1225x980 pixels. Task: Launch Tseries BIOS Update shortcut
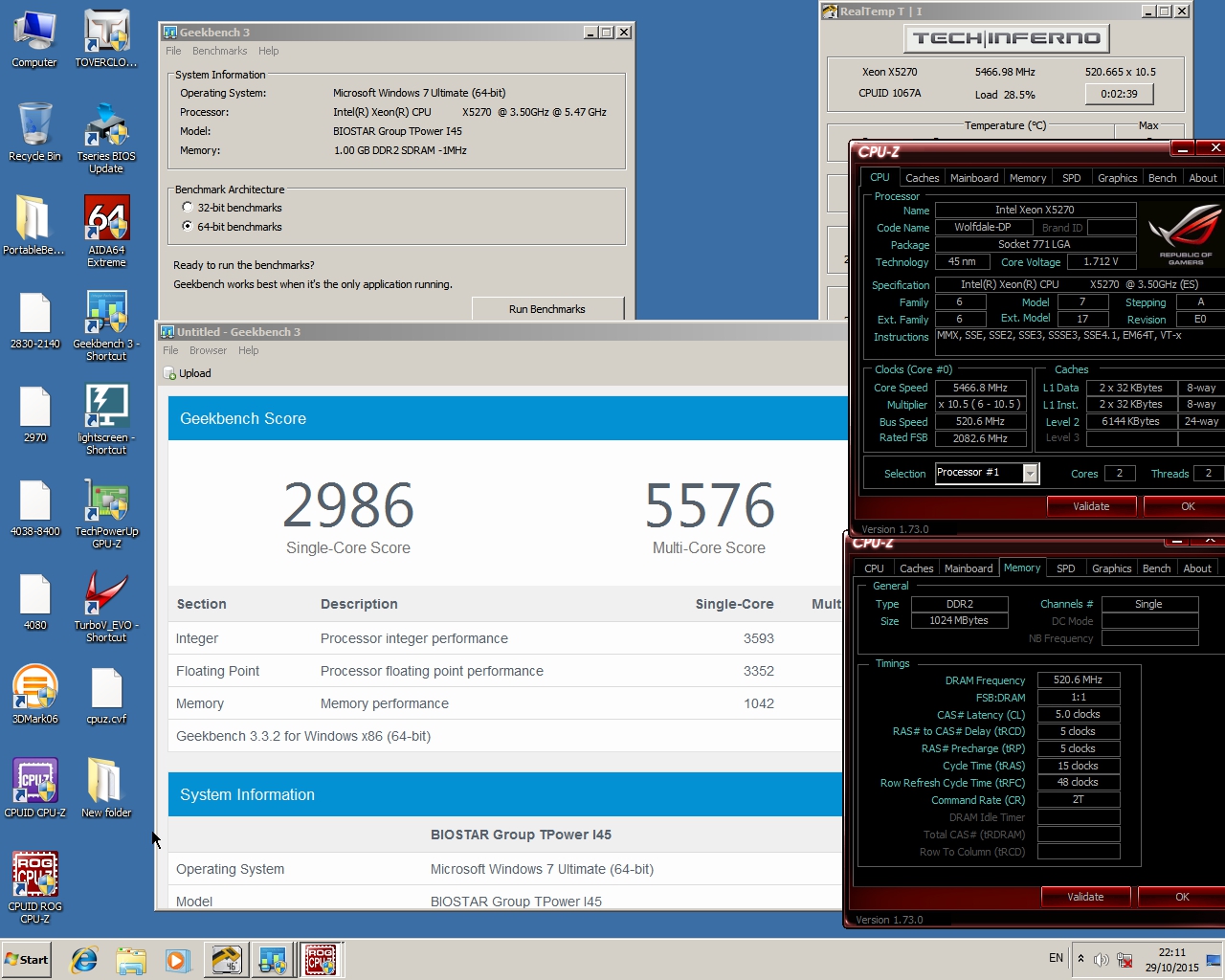(106, 139)
